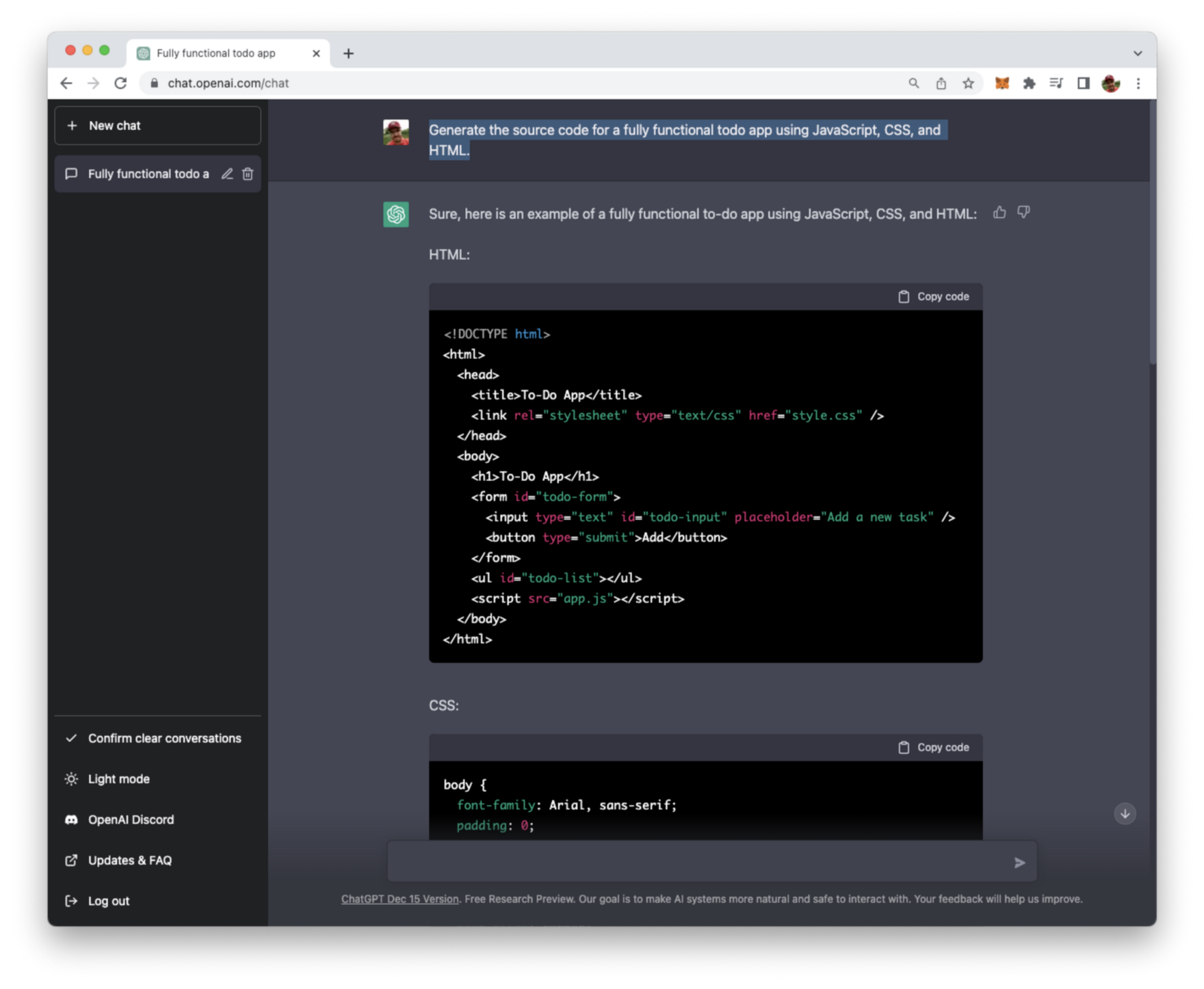Viewport: 1204px width, 989px height.
Task: Click the browser forward arrow
Action: 94,83
